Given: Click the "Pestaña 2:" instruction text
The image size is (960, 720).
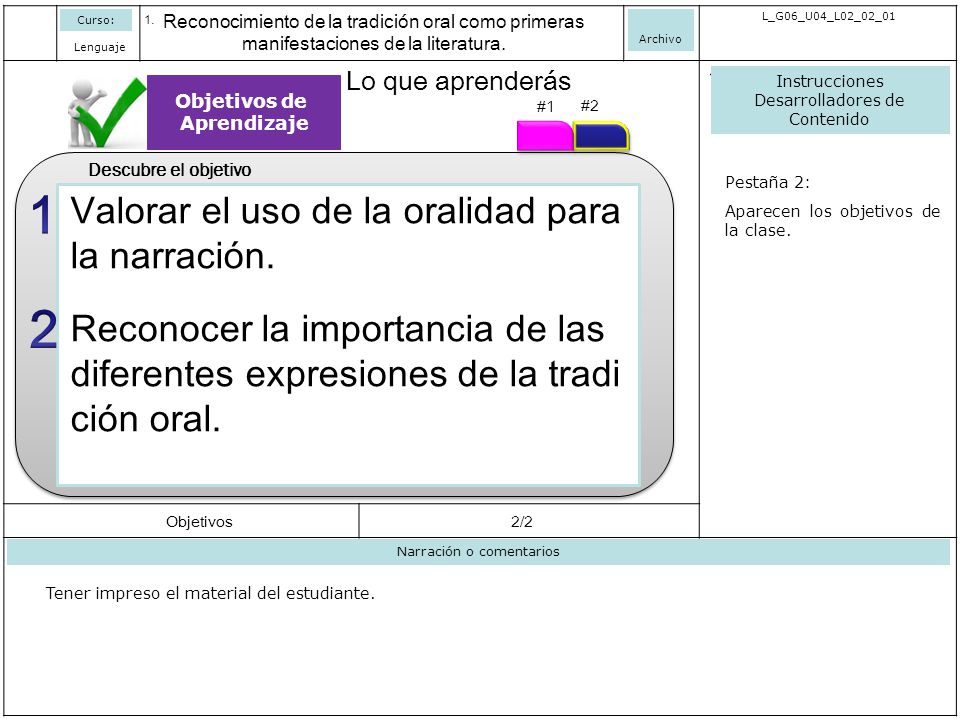Looking at the screenshot, I should pyautogui.click(x=767, y=182).
